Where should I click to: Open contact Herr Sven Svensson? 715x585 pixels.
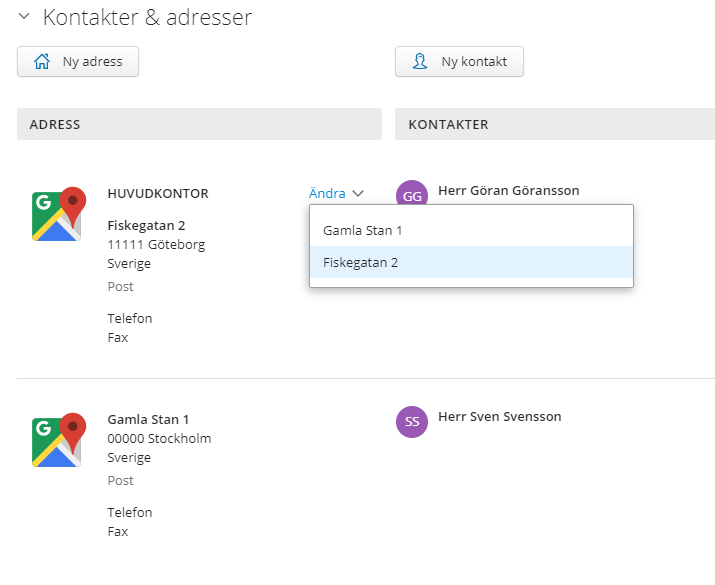coord(499,417)
